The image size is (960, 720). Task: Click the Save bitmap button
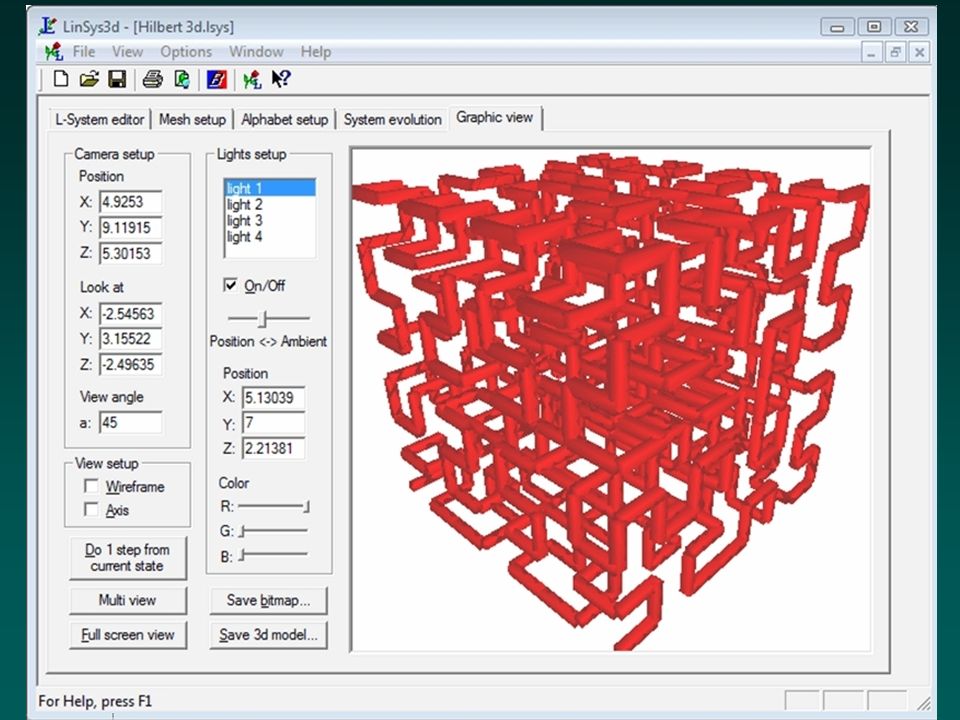pos(268,601)
